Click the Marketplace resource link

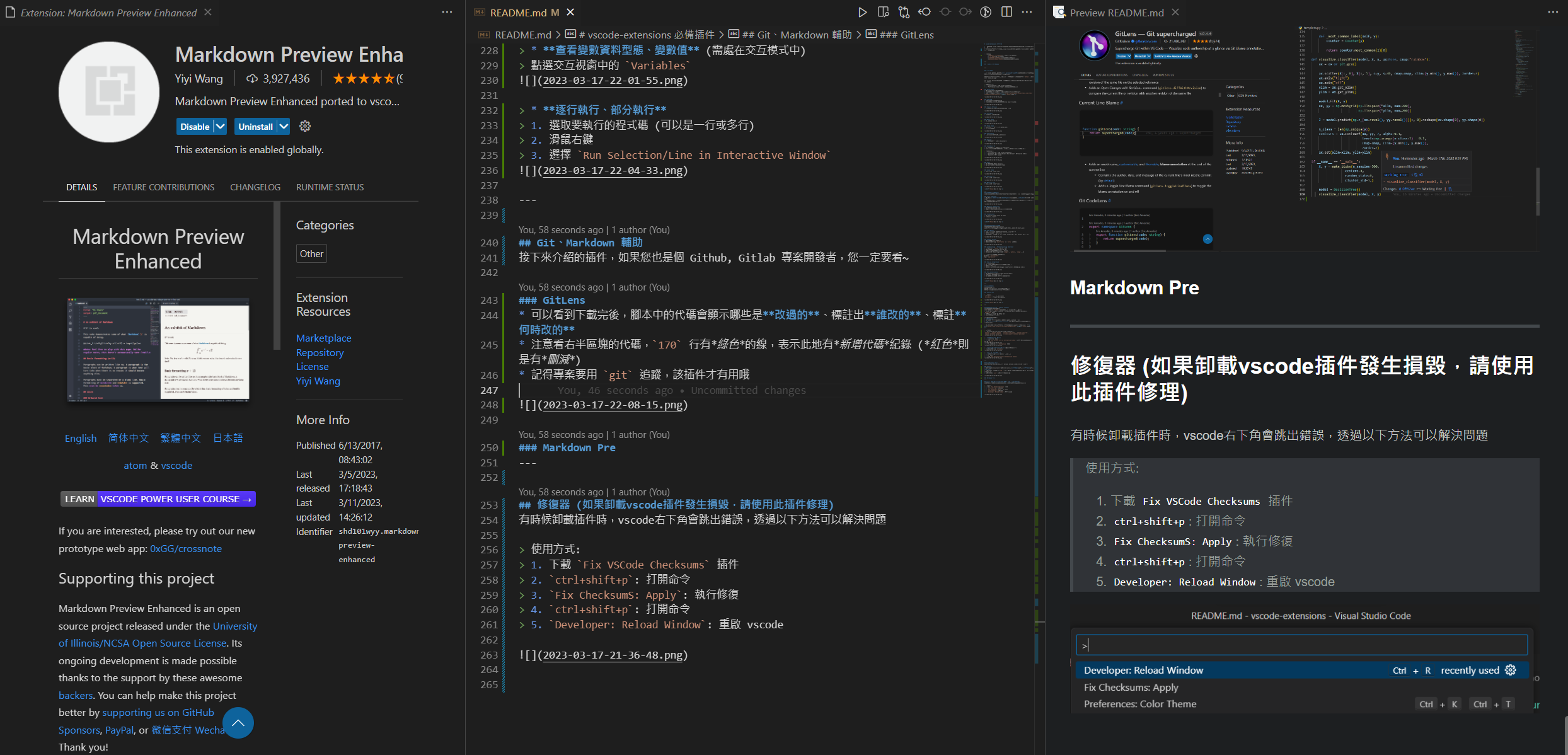(323, 338)
